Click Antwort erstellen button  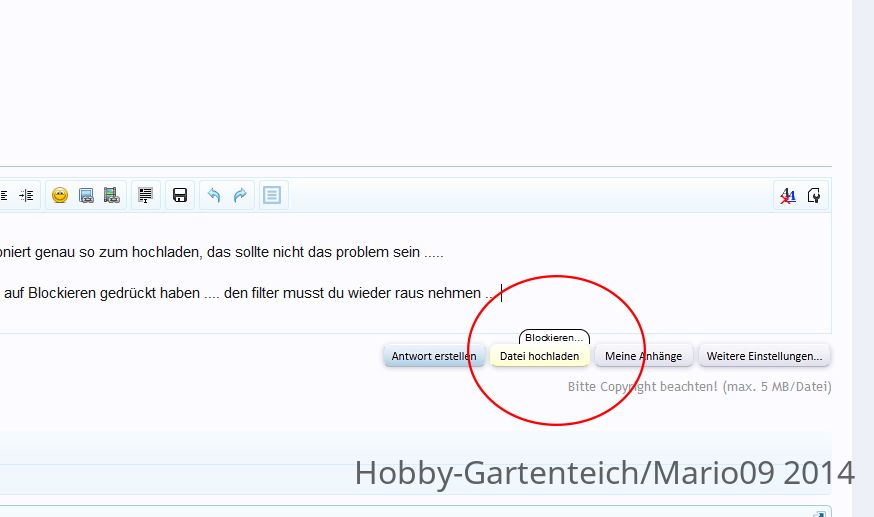tap(434, 356)
